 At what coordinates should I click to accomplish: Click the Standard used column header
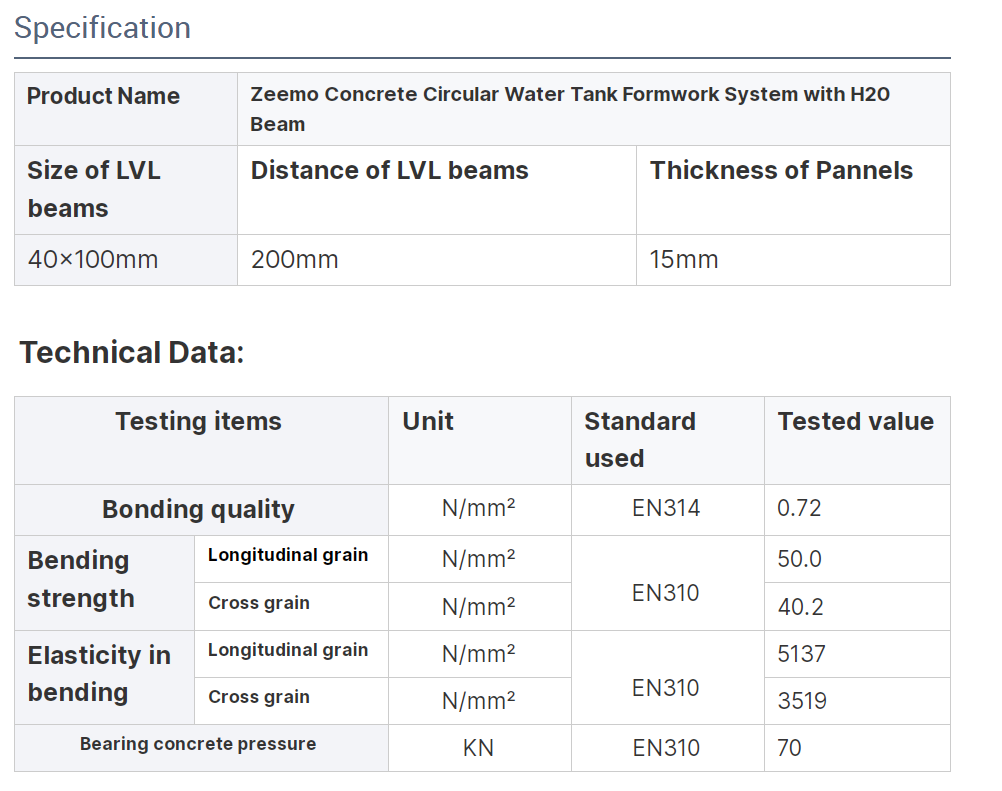640,440
